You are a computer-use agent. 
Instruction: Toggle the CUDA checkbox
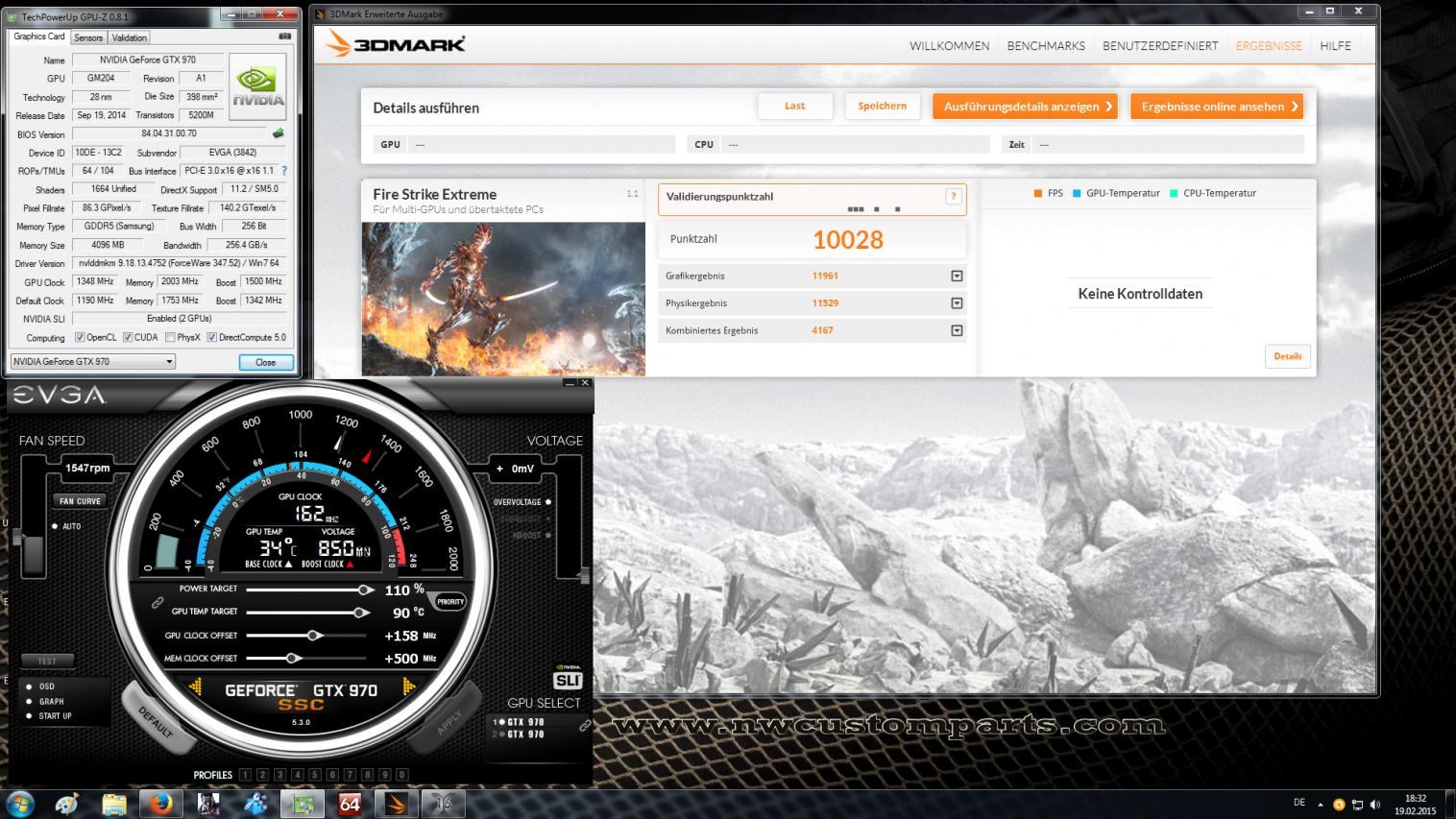click(x=128, y=338)
